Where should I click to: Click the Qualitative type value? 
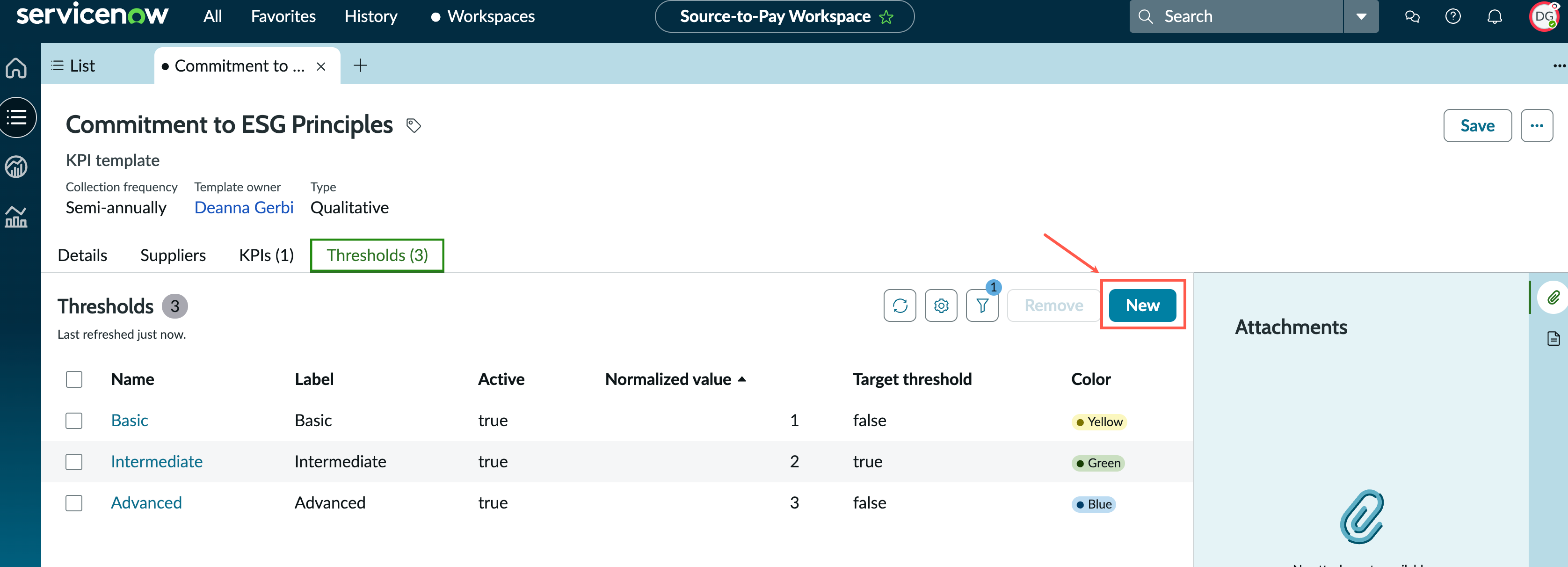(x=349, y=208)
